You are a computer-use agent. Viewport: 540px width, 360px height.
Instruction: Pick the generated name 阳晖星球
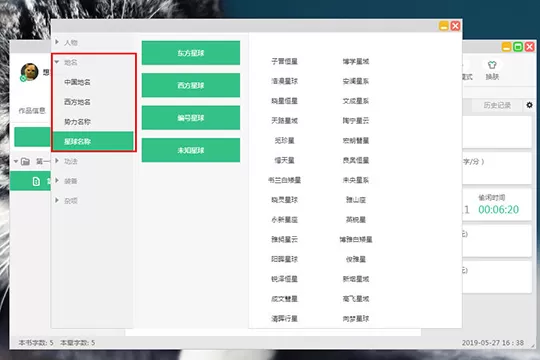click(284, 259)
